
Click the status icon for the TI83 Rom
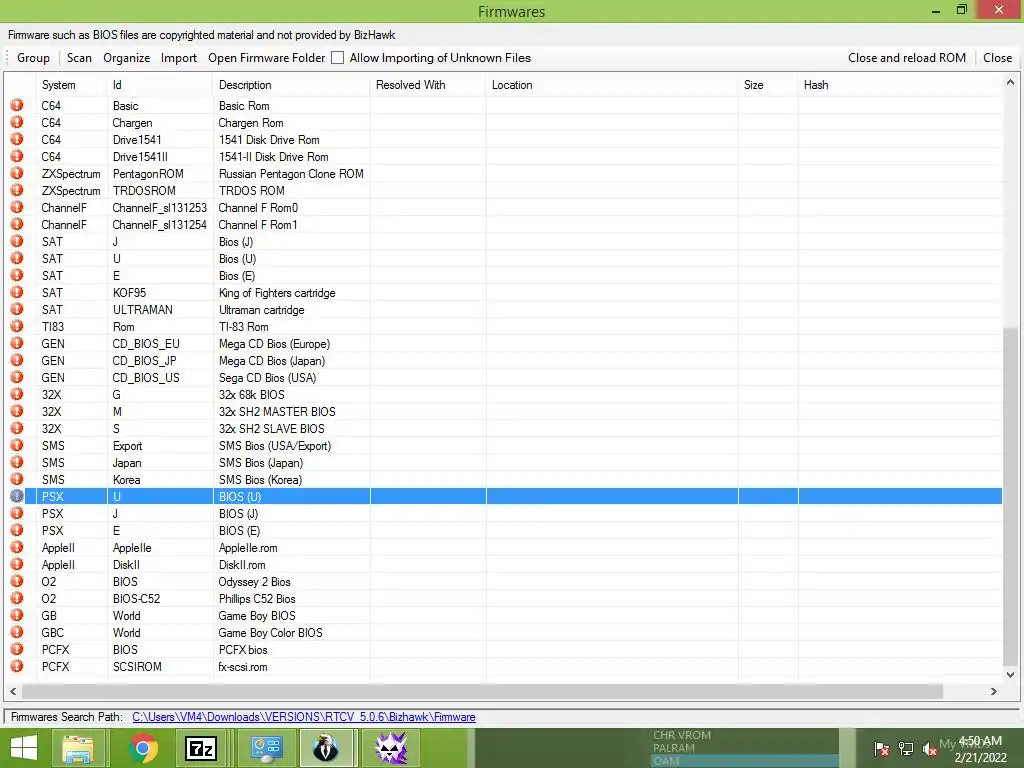click(x=17, y=326)
